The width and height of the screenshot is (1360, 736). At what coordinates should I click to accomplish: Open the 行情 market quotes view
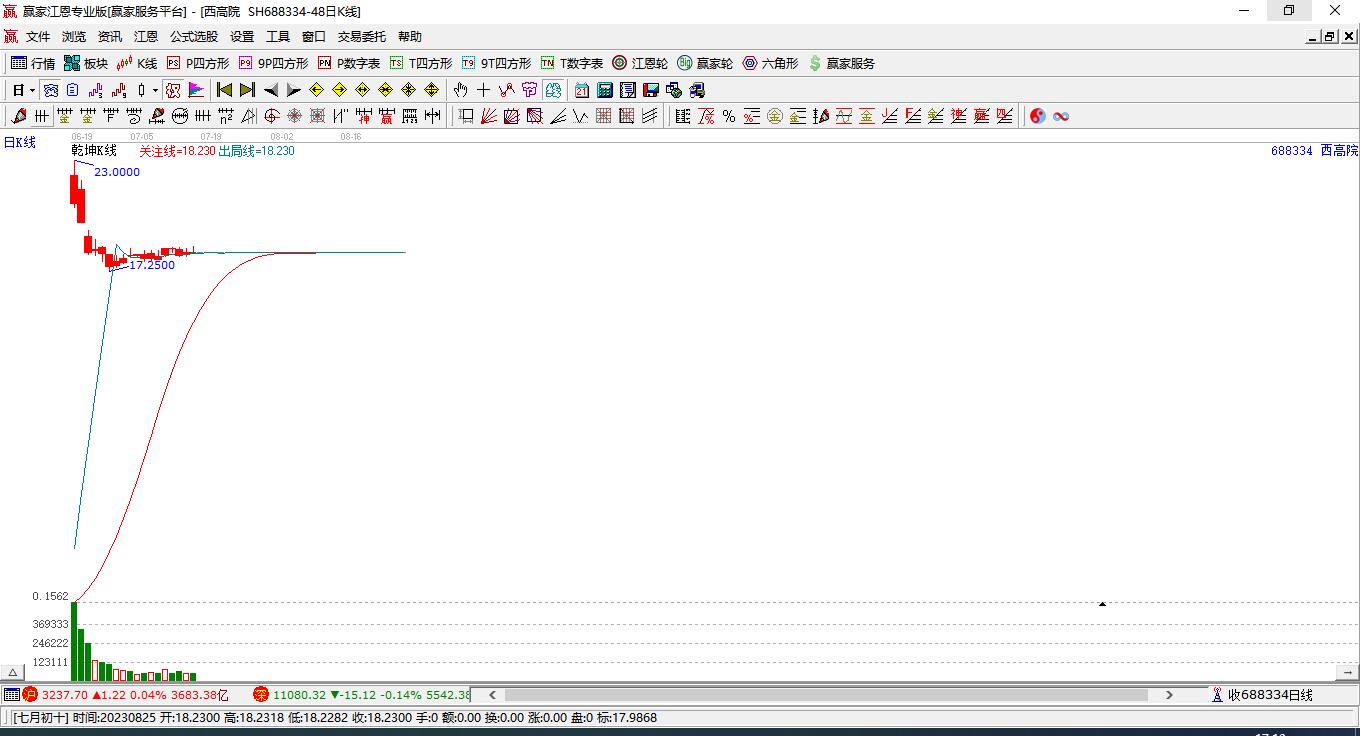pos(33,63)
